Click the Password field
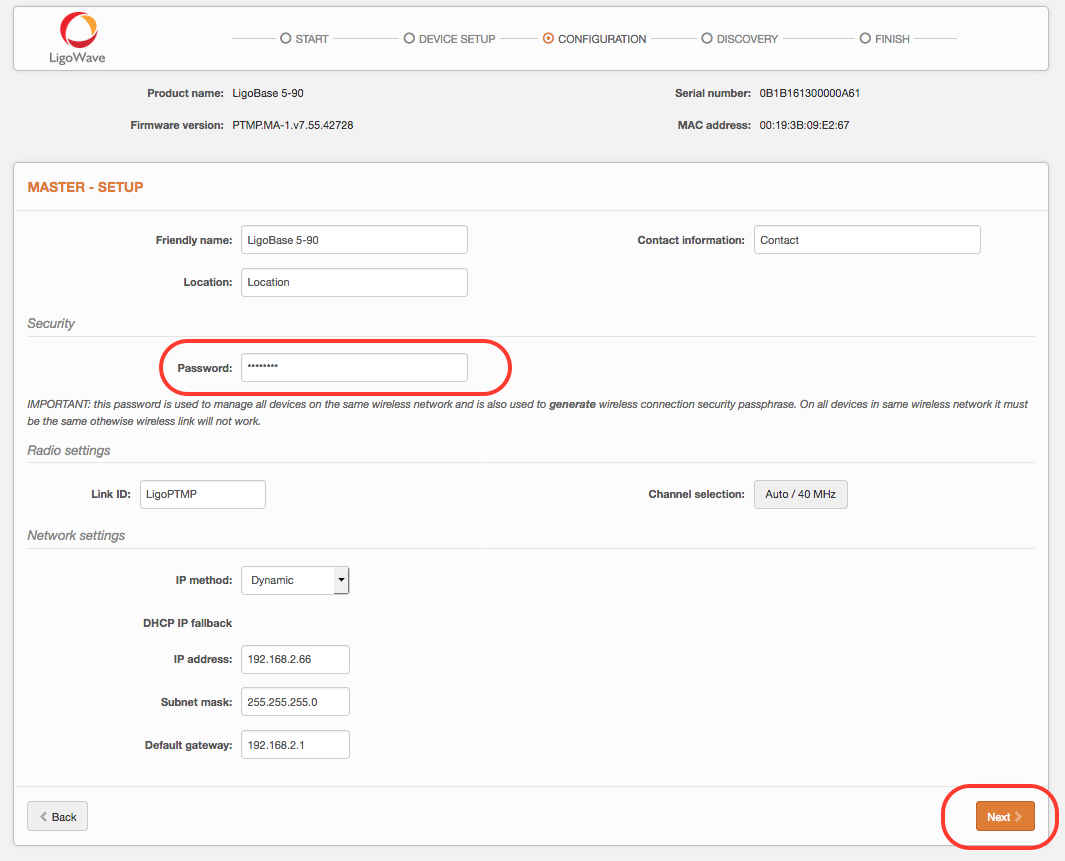This screenshot has height=861, width=1065. tap(354, 367)
